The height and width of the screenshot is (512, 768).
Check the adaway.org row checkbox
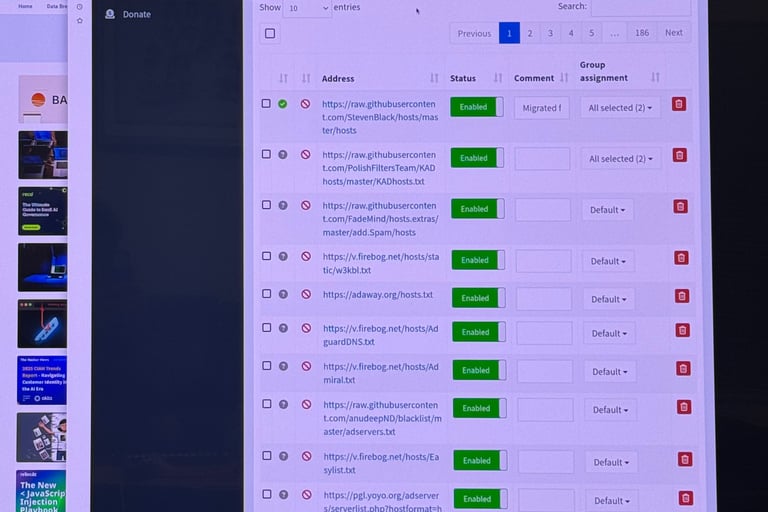pos(266,293)
